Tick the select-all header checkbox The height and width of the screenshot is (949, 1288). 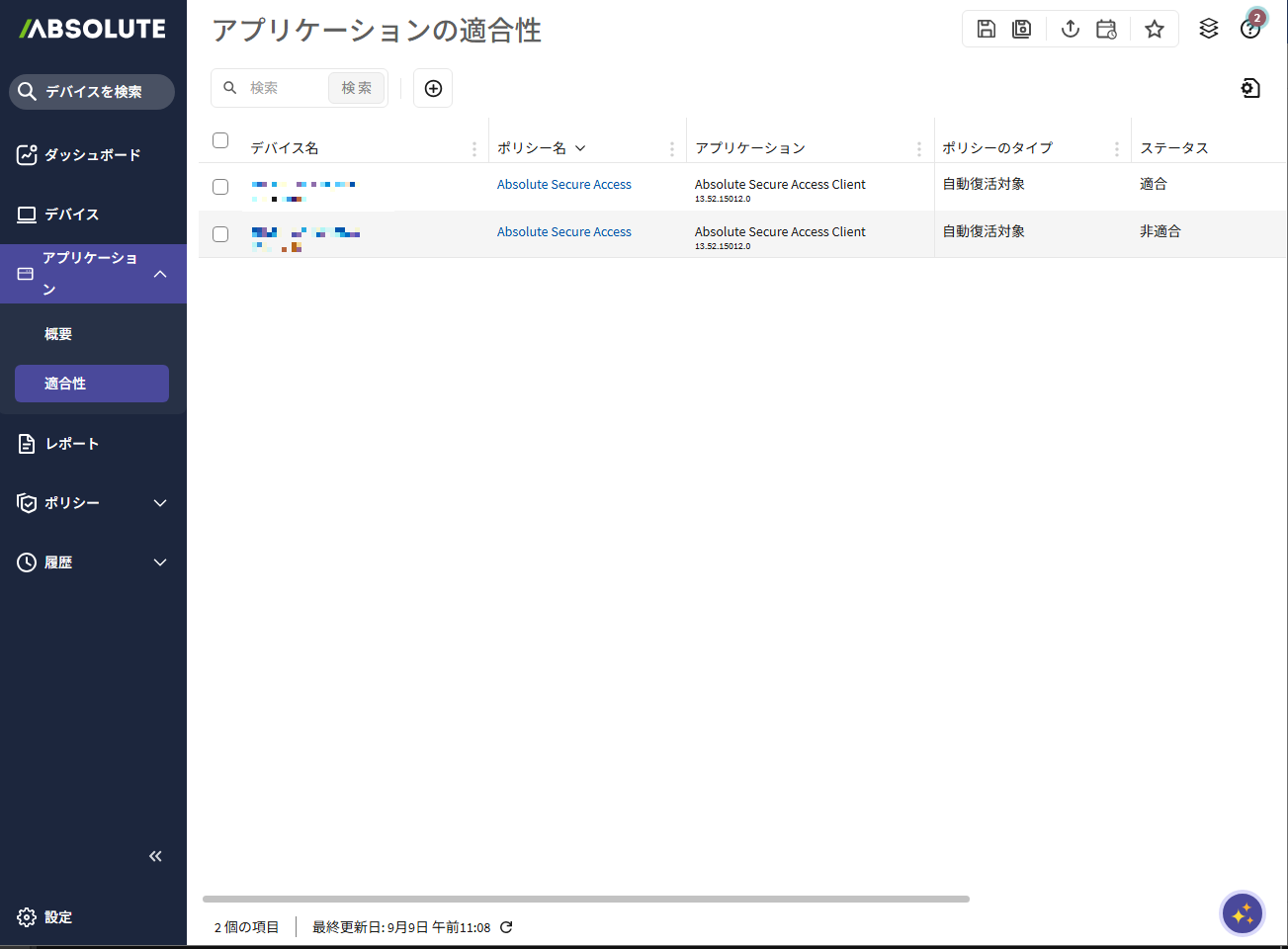coord(220,140)
